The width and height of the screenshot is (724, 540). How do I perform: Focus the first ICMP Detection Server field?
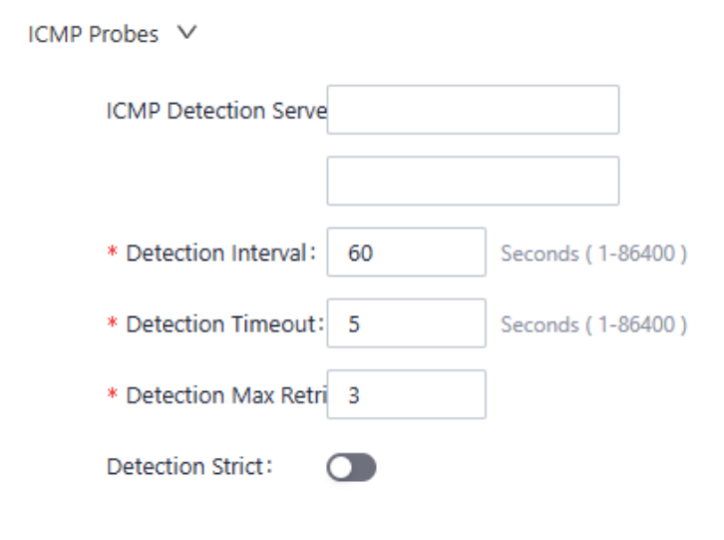pos(472,110)
